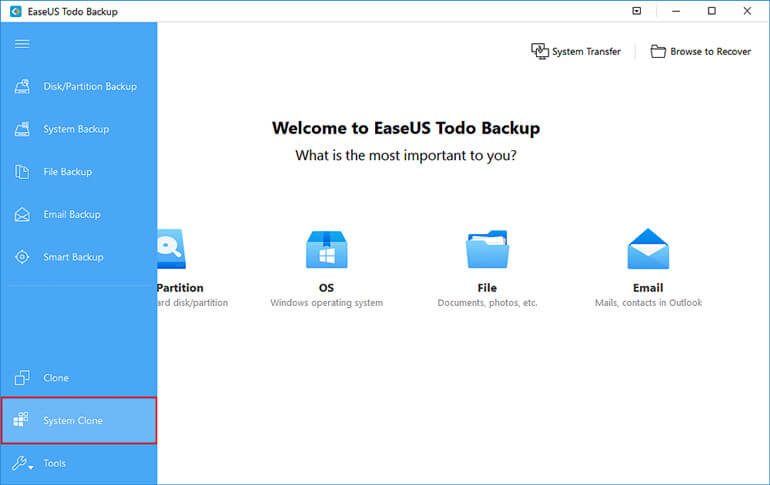Choose the OS backup label
This screenshot has height=485, width=770.
pyautogui.click(x=326, y=288)
